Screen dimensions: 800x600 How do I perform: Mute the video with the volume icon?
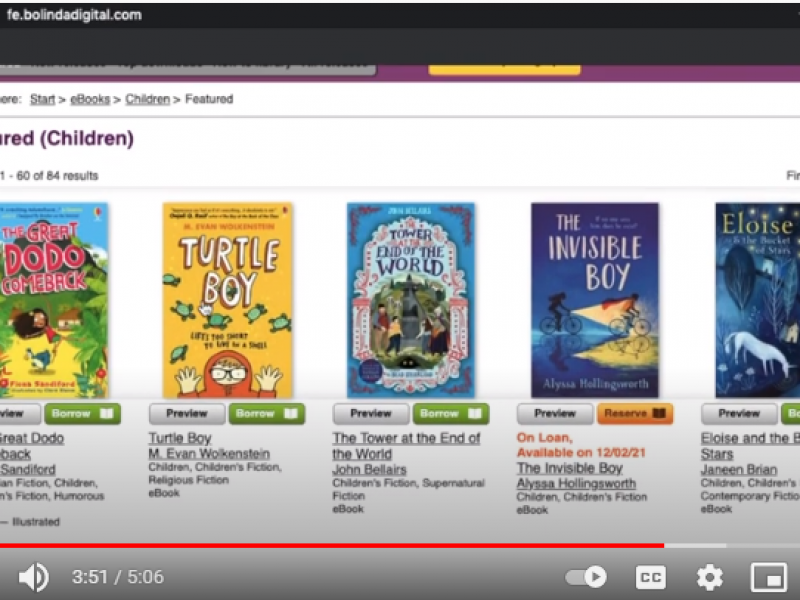(x=34, y=577)
